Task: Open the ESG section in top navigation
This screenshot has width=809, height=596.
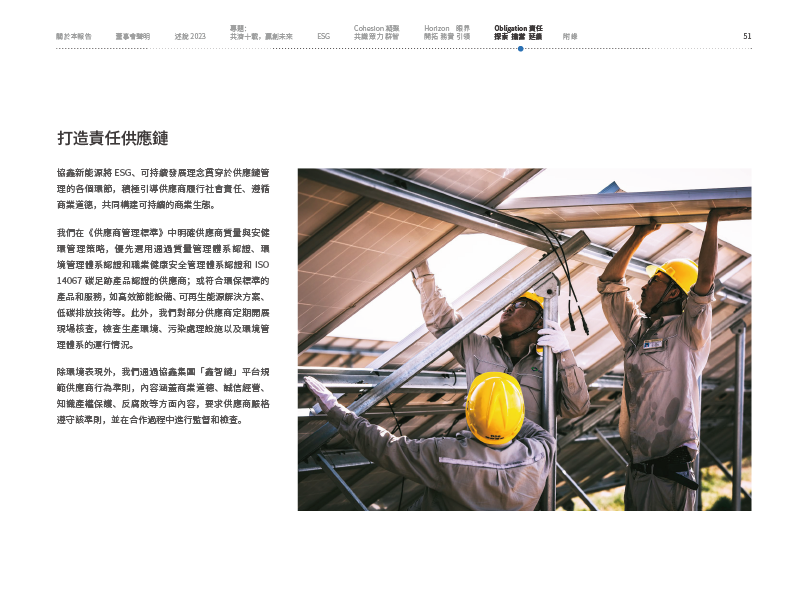Action: (x=323, y=36)
